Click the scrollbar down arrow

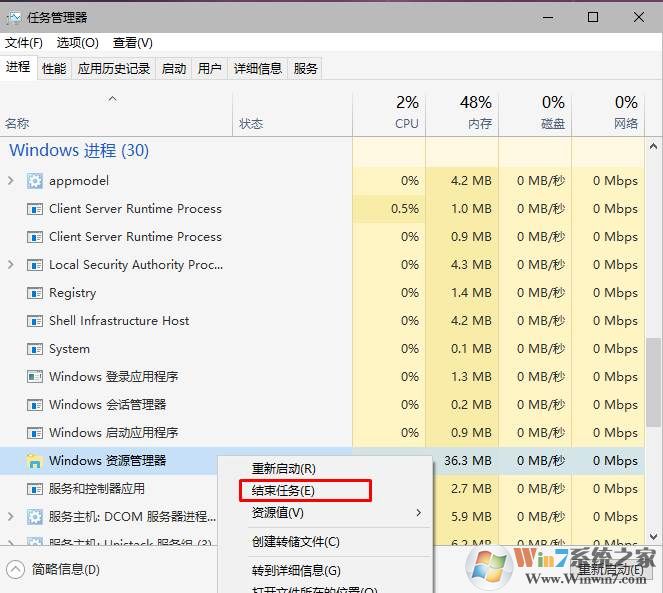[x=653, y=537]
